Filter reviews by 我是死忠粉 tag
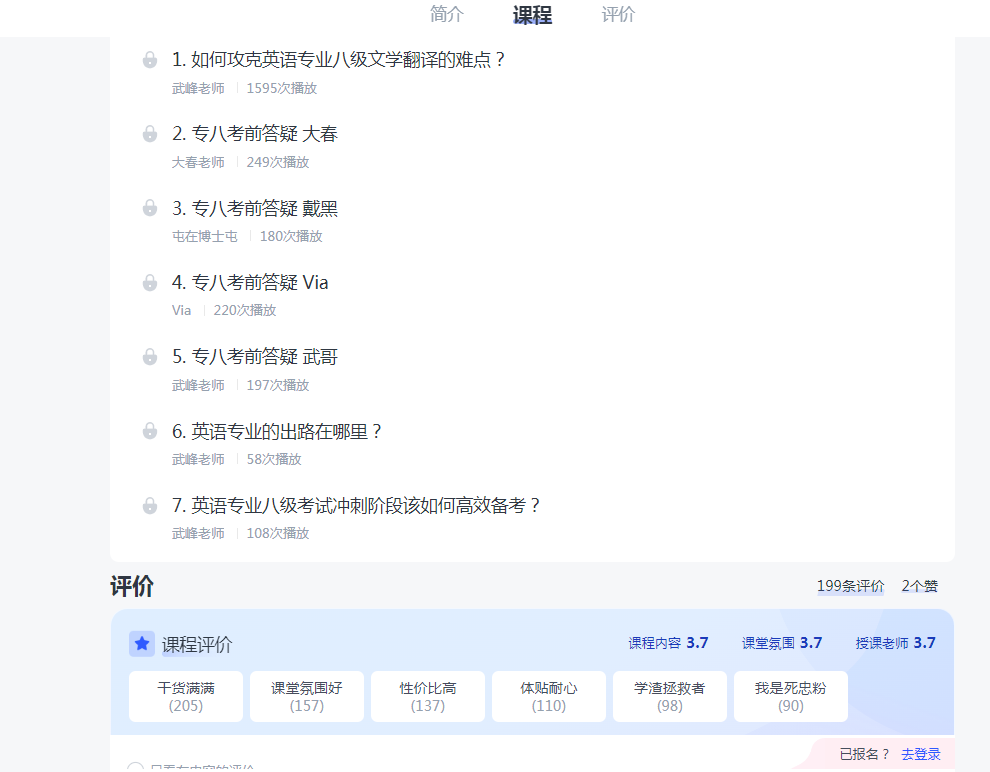Image resolution: width=990 pixels, height=772 pixels. click(x=791, y=696)
